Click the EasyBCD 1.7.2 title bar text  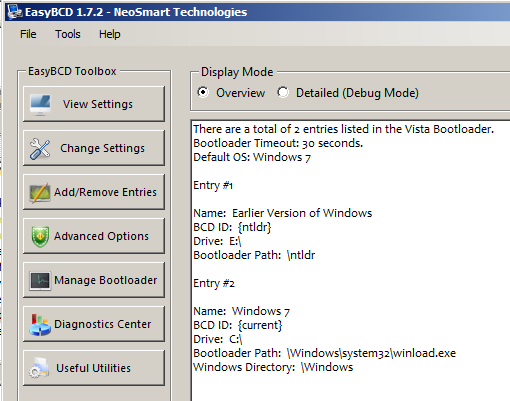click(x=136, y=12)
